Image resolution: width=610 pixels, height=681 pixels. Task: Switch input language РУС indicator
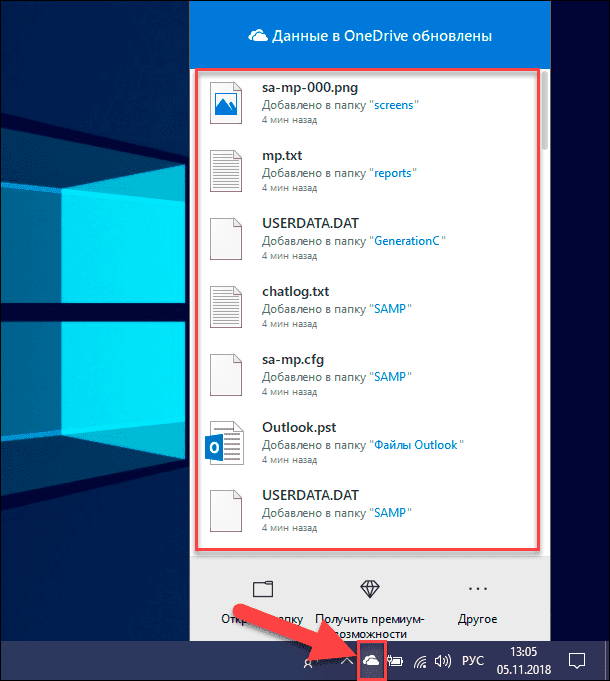(x=473, y=661)
